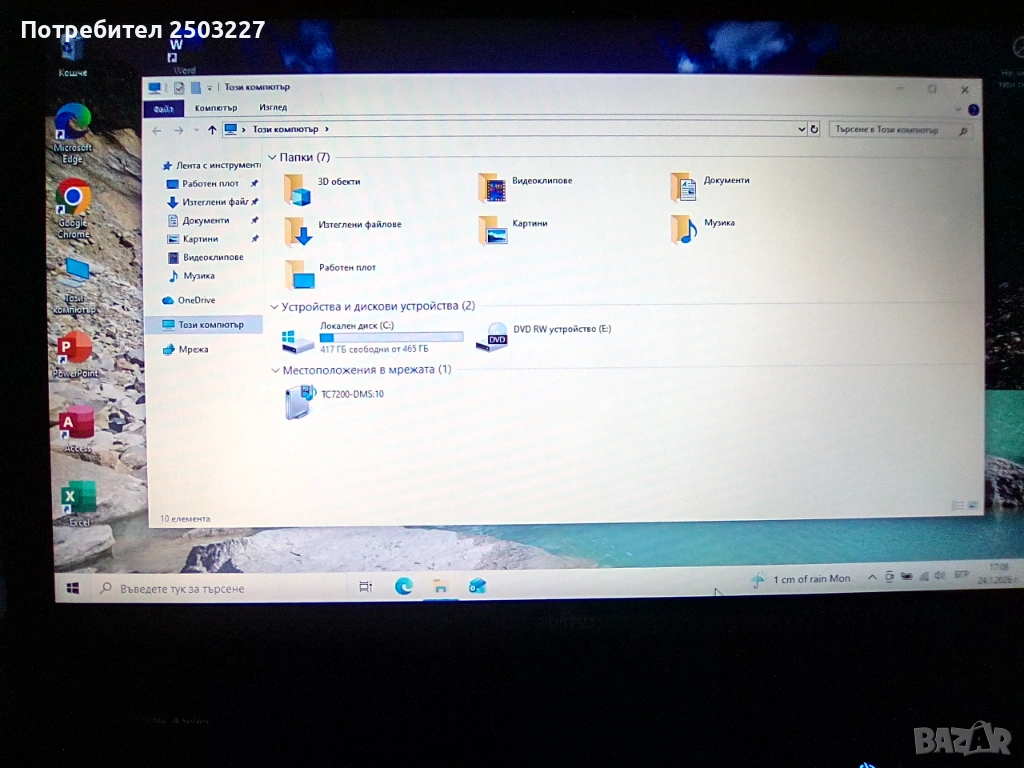This screenshot has height=768, width=1024.
Task: Collapse the Устройства и дискови устройства group
Action: [x=274, y=307]
